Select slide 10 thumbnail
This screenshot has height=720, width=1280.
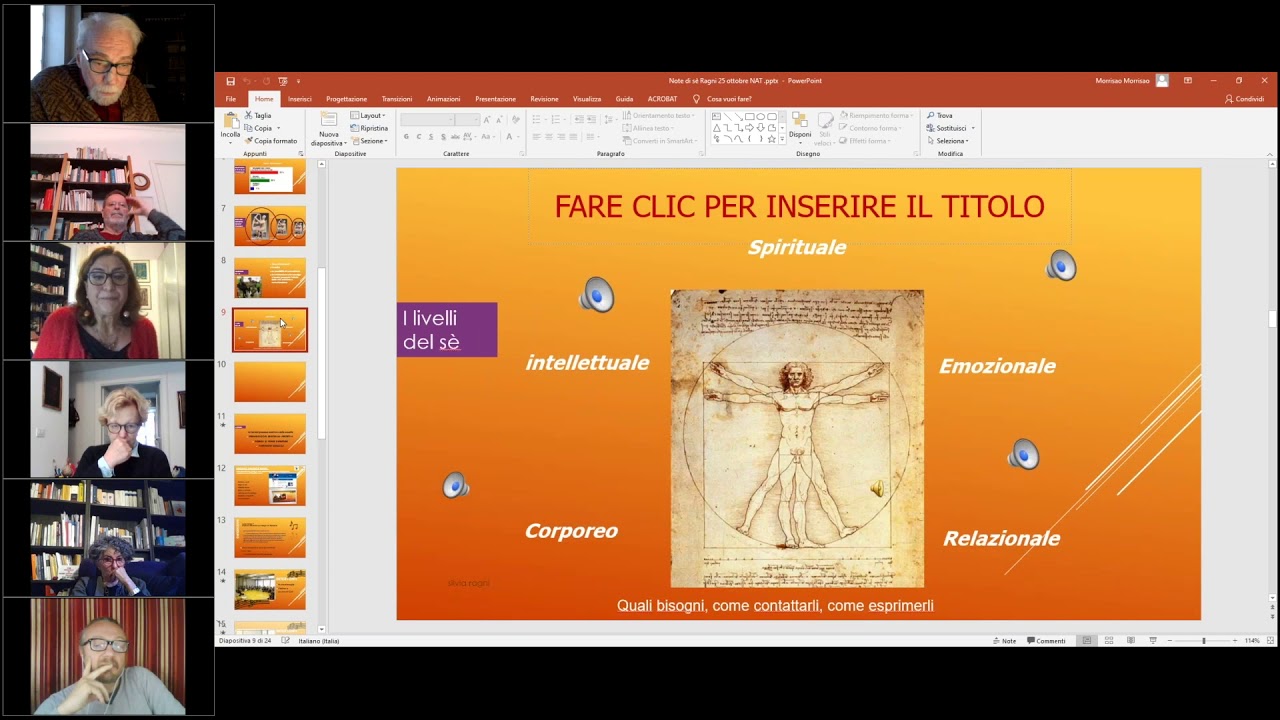pyautogui.click(x=270, y=382)
